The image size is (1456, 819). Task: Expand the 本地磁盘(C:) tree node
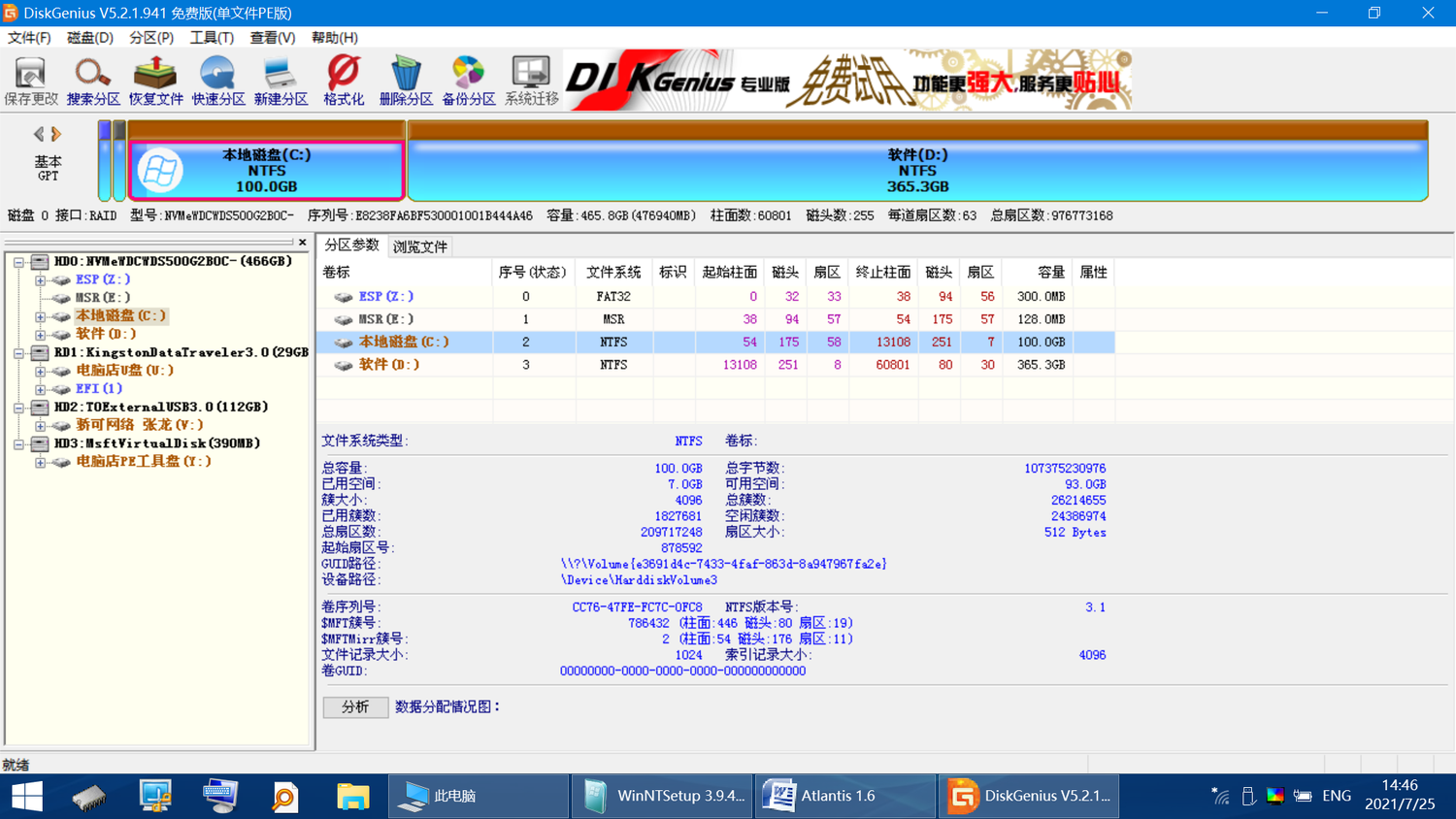click(x=41, y=316)
